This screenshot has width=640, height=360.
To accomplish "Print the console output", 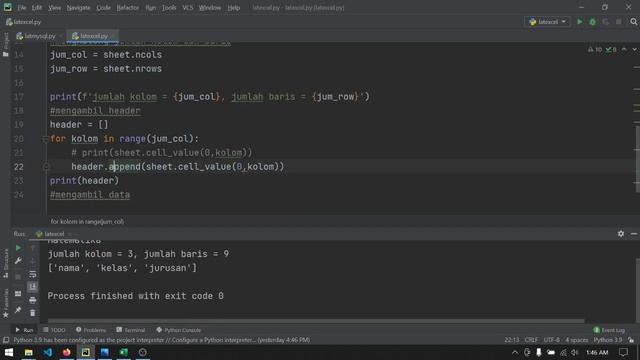I will (33, 300).
